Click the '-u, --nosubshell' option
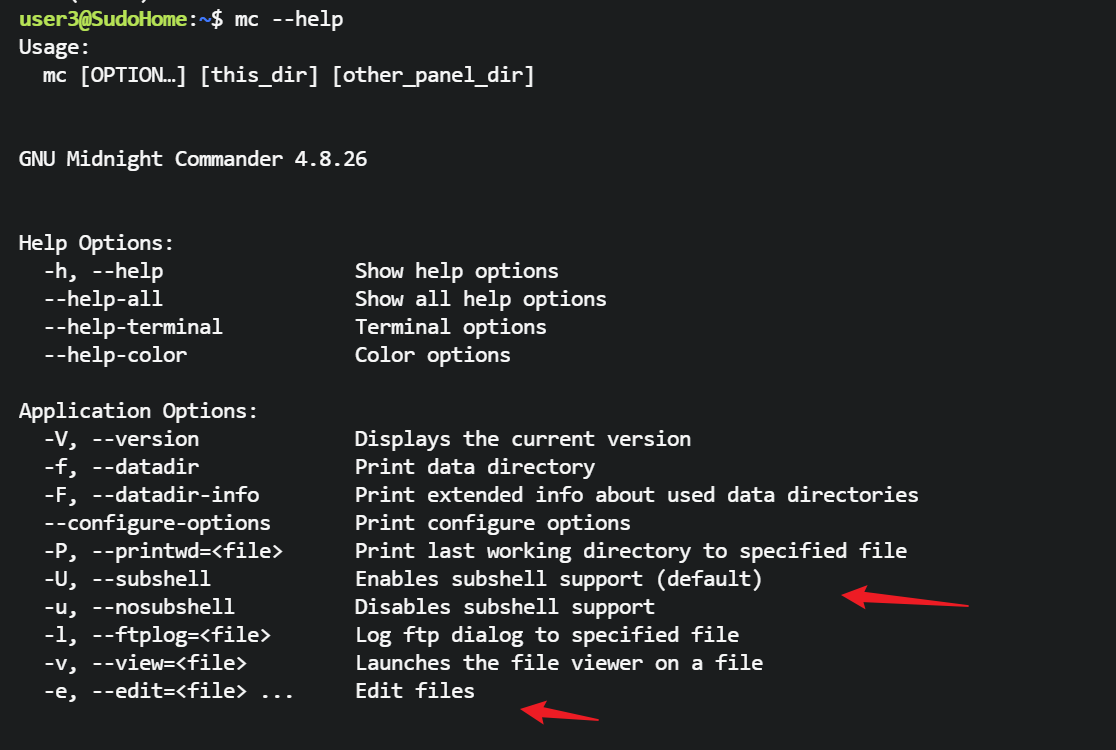Viewport: 1116px width, 750px height. click(139, 607)
